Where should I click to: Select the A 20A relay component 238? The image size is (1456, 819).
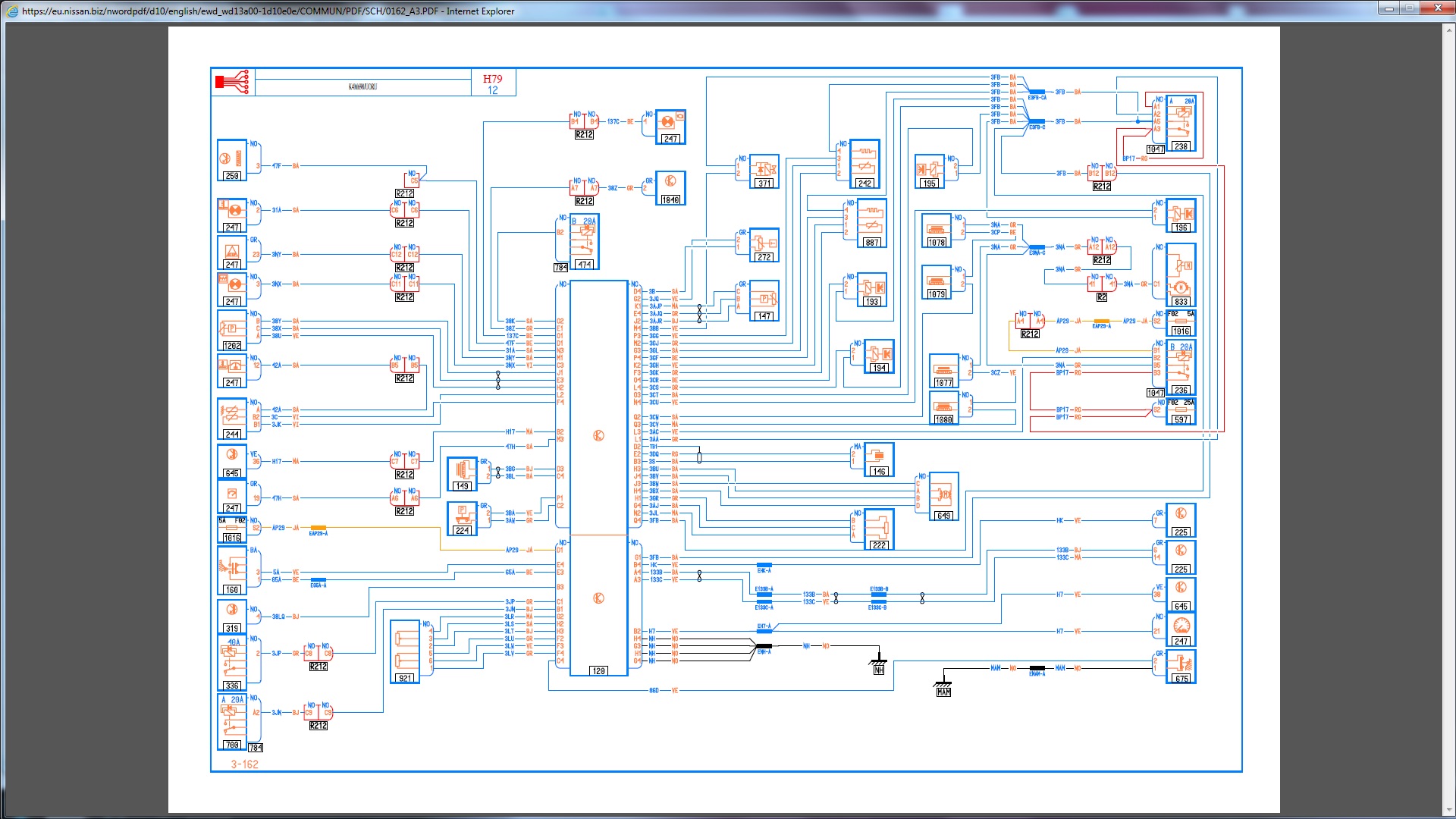1181,124
